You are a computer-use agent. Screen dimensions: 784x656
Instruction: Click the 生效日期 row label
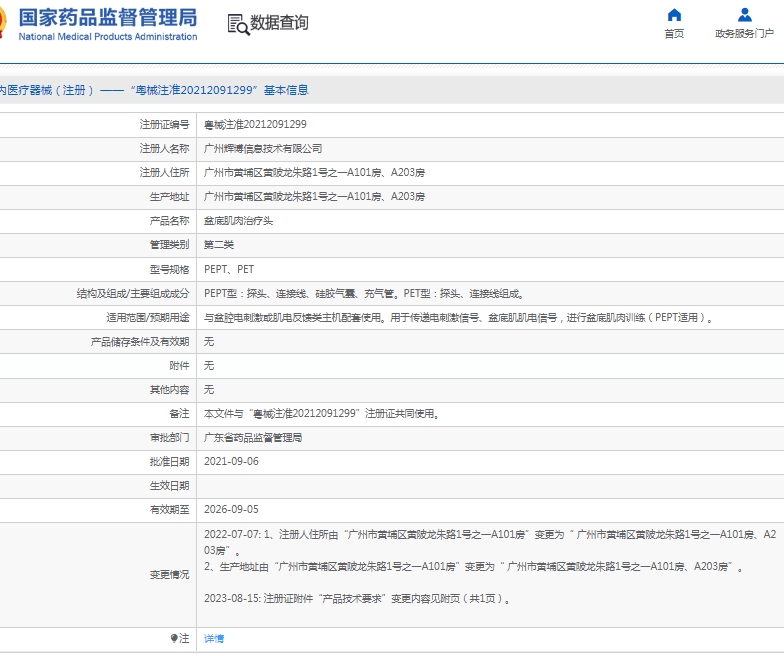click(x=170, y=485)
